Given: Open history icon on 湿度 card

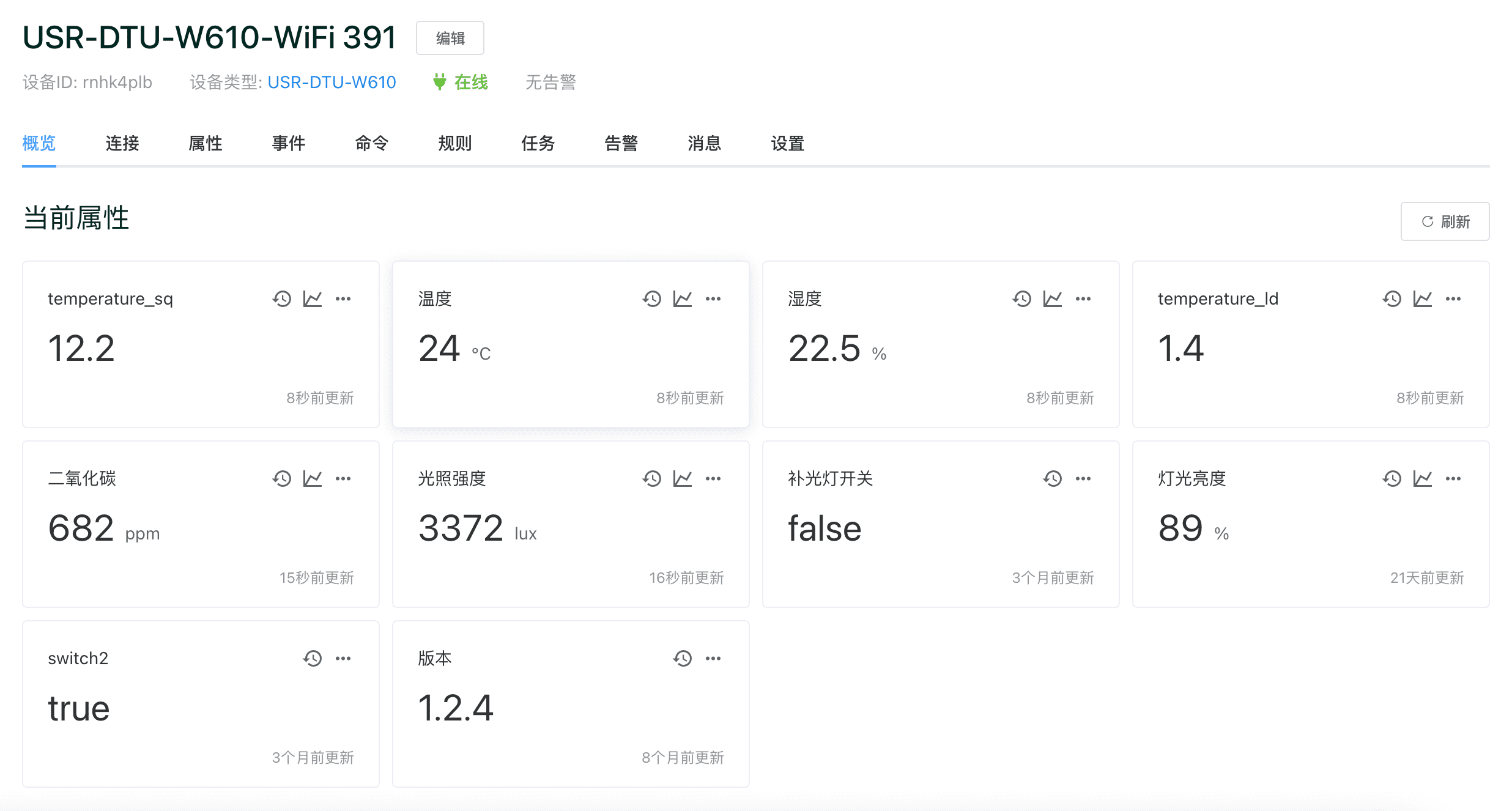Looking at the screenshot, I should coord(1022,298).
